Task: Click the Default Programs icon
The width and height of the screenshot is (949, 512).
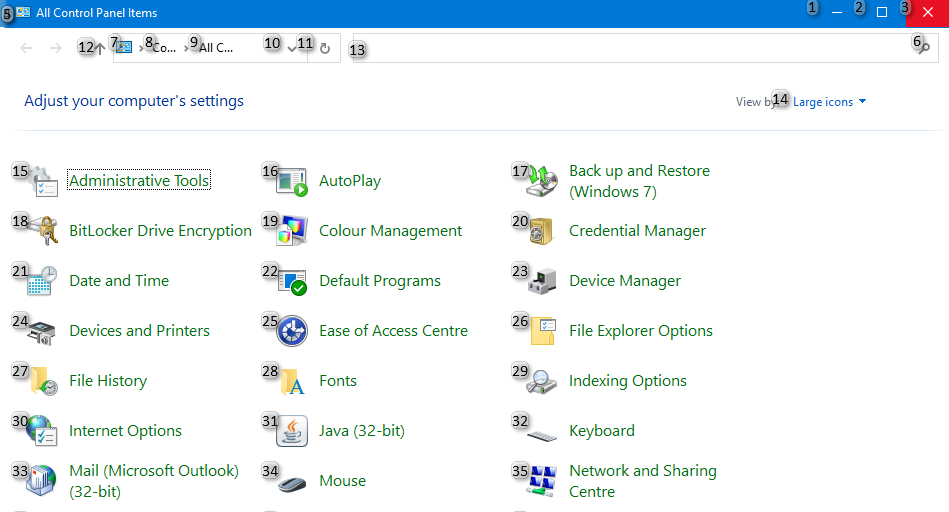Action: 292,281
